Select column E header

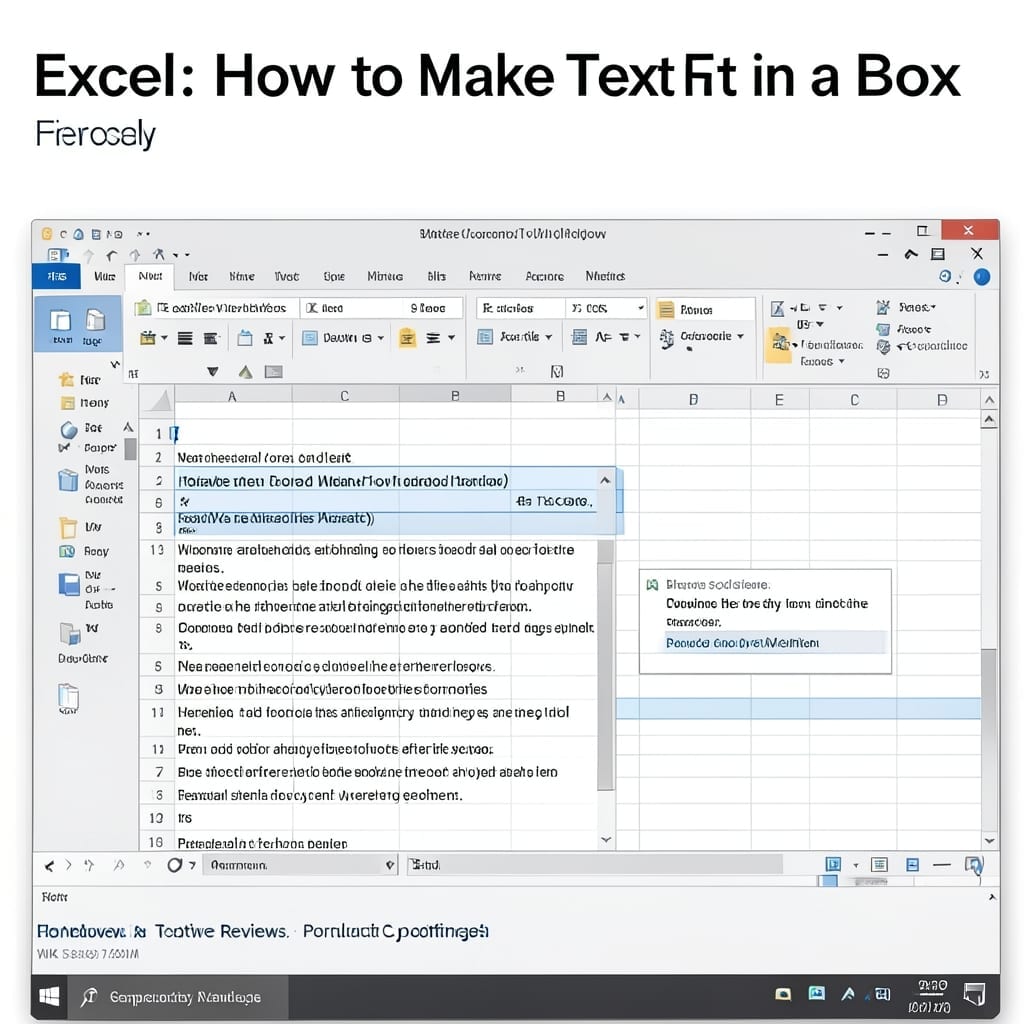tap(779, 400)
